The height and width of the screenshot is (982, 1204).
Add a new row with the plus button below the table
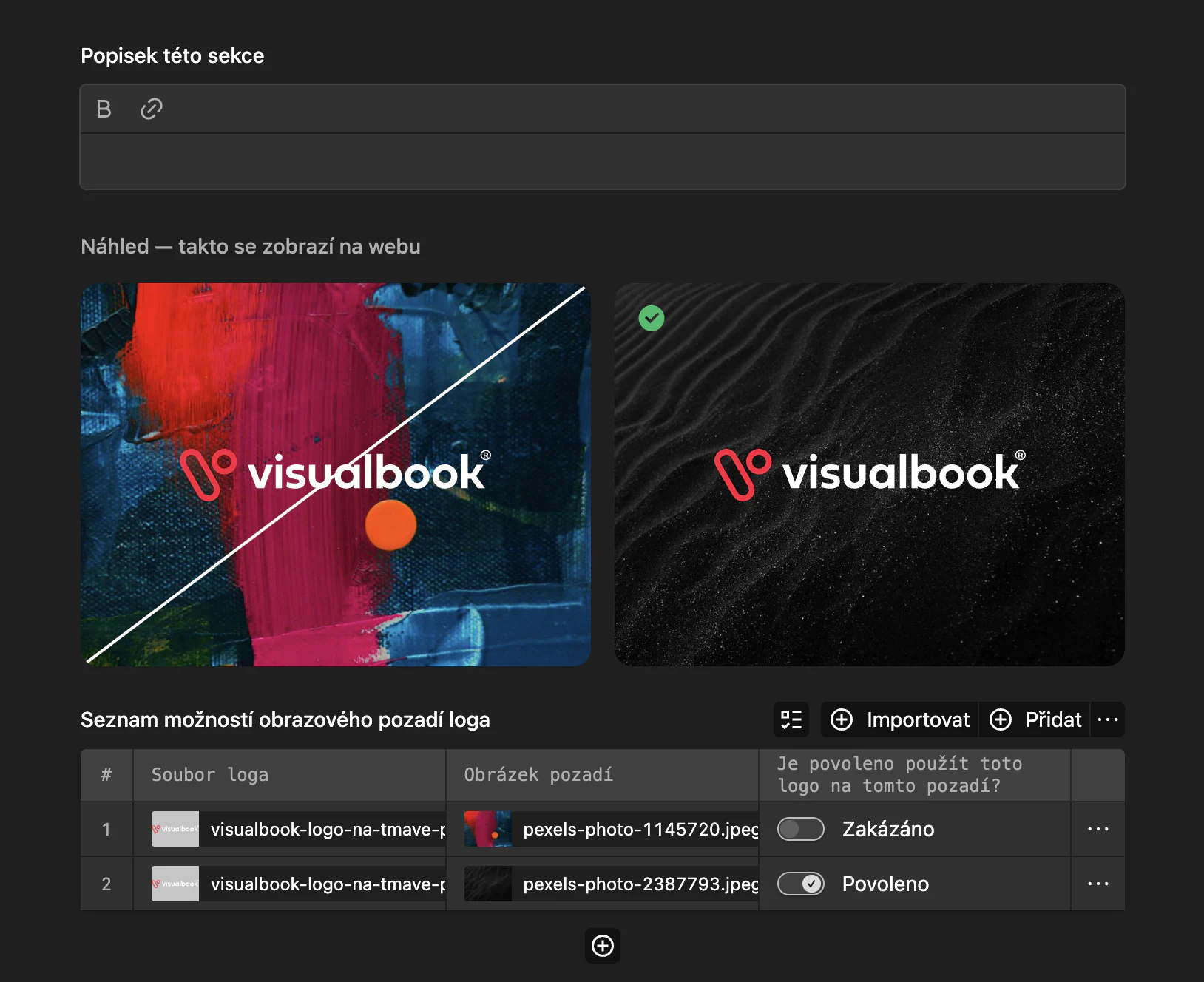(x=603, y=946)
